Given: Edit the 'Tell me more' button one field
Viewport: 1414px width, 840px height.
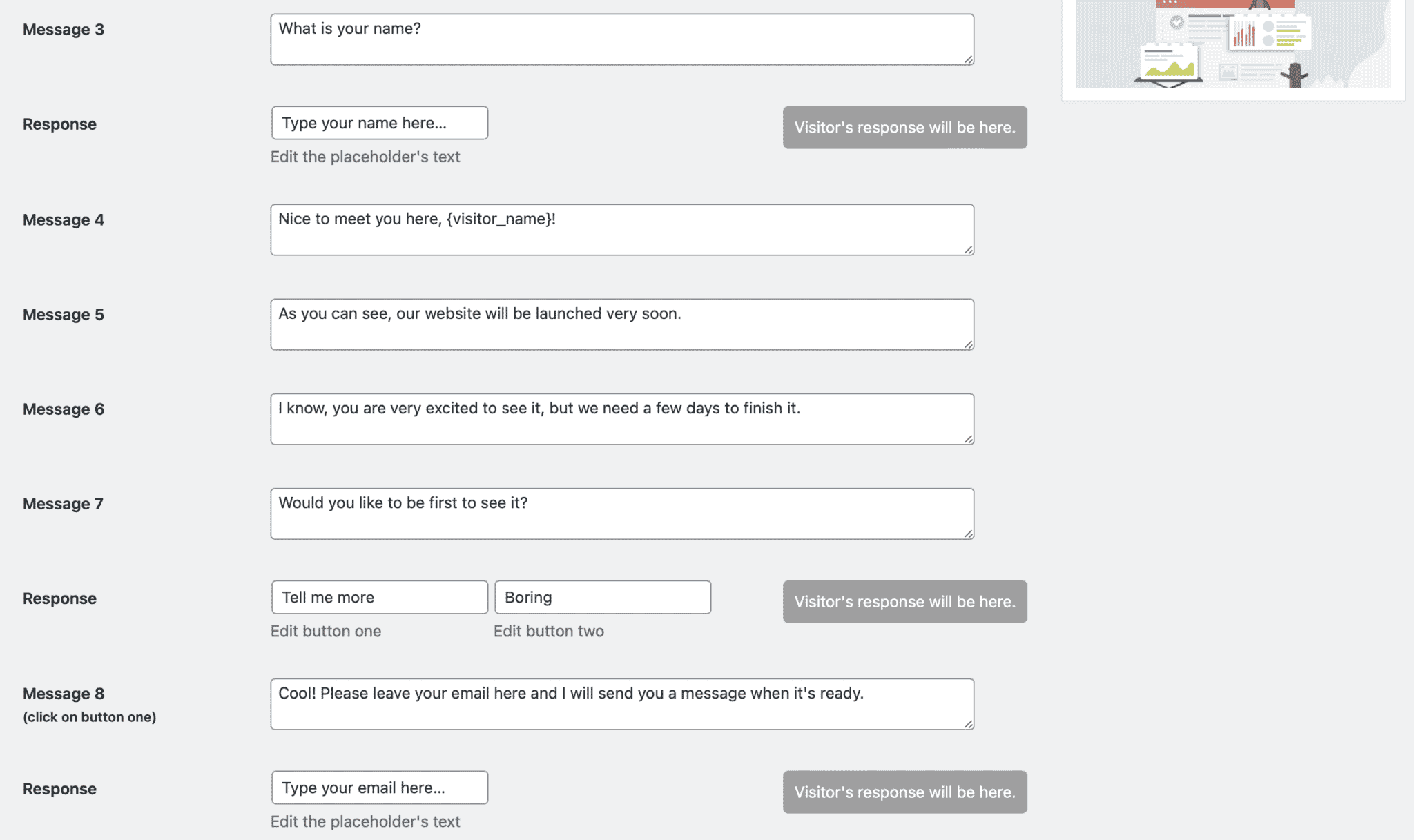Looking at the screenshot, I should point(380,597).
